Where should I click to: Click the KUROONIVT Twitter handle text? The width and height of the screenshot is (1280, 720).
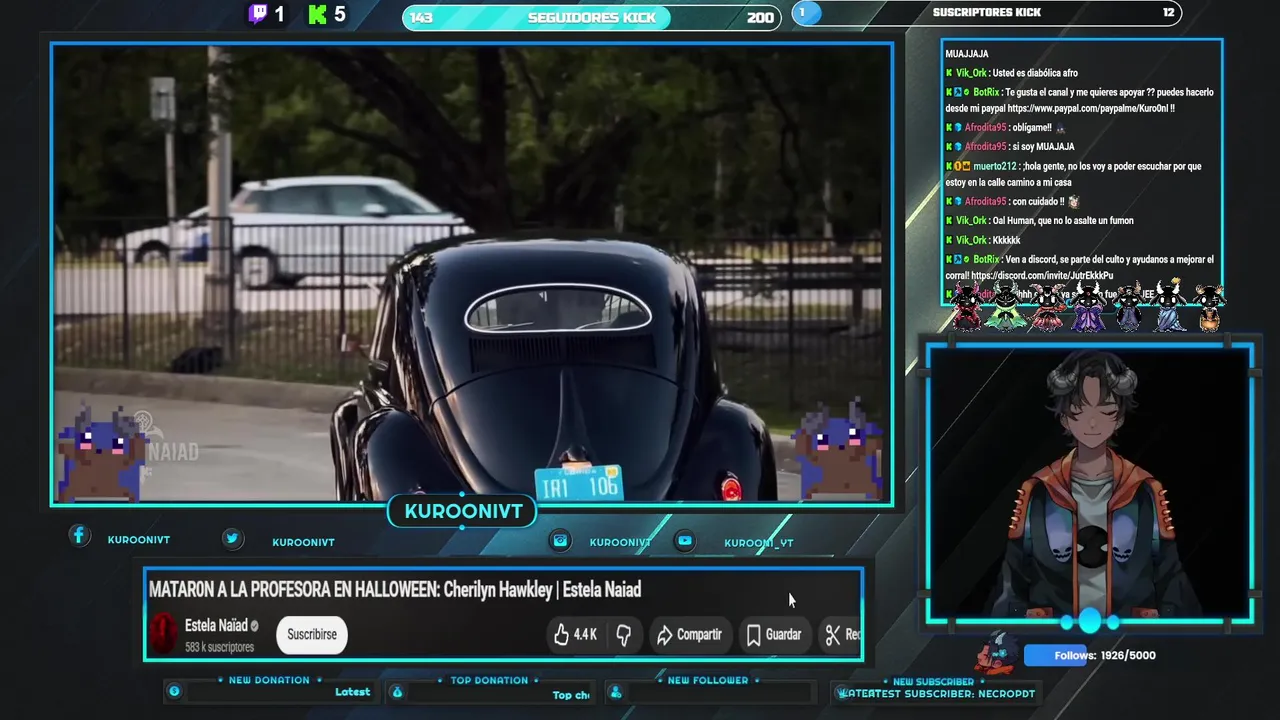click(303, 542)
